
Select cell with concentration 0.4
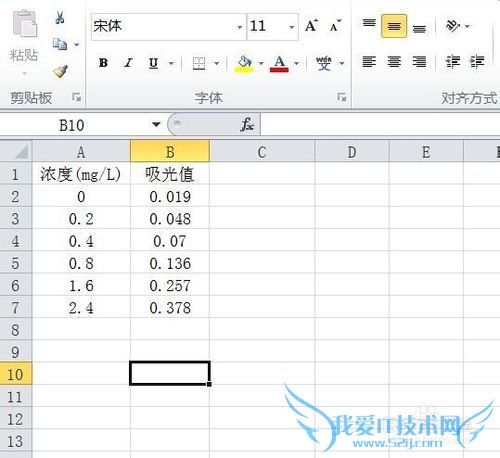pos(81,241)
